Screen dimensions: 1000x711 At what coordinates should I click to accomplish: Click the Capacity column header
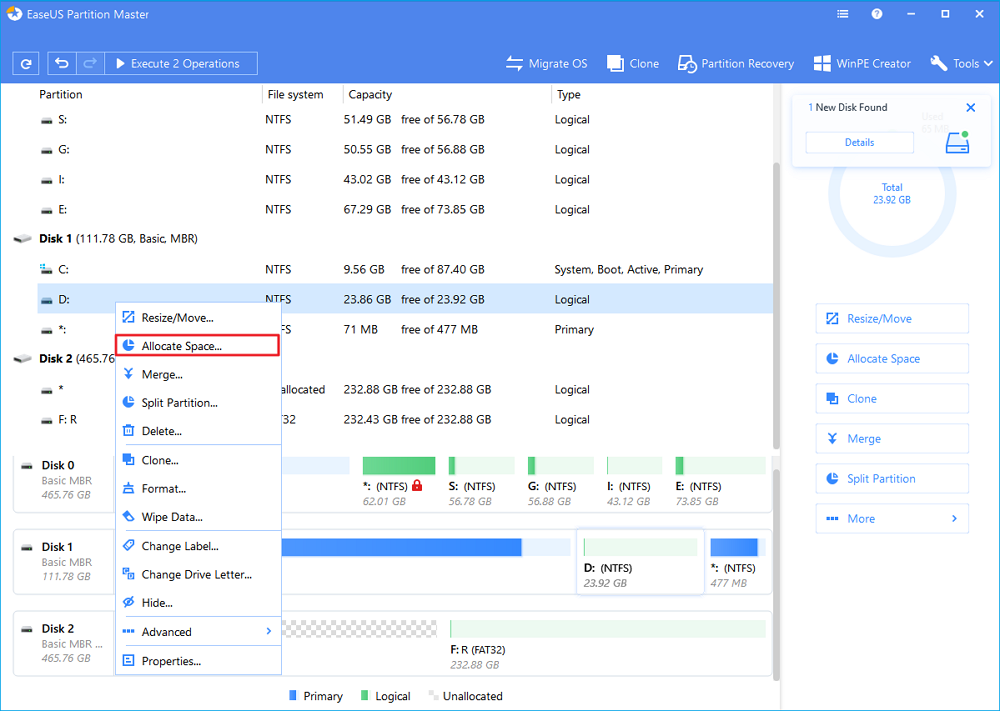370,95
